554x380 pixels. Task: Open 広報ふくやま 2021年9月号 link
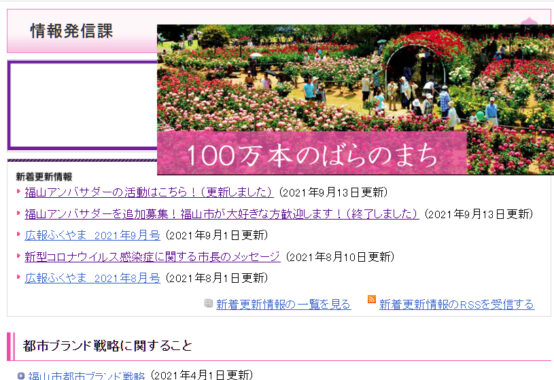(92, 236)
